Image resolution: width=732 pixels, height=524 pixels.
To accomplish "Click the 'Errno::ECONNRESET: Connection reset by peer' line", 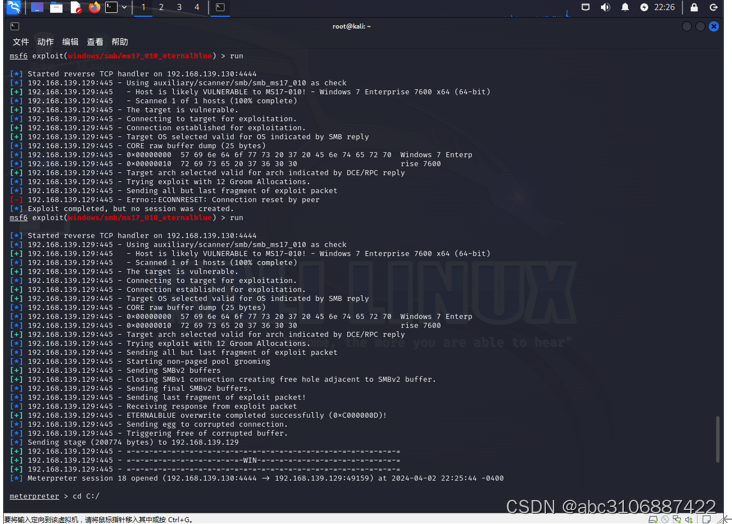I will click(x=165, y=199).
